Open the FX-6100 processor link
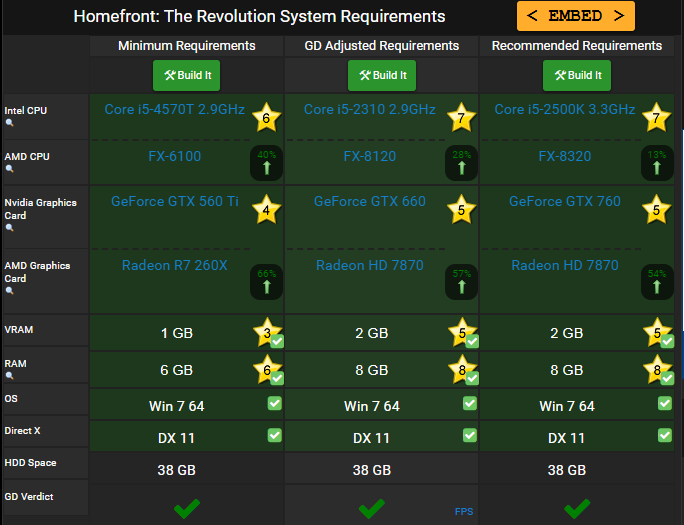Screen dimensions: 684x525 pyautogui.click(x=174, y=156)
